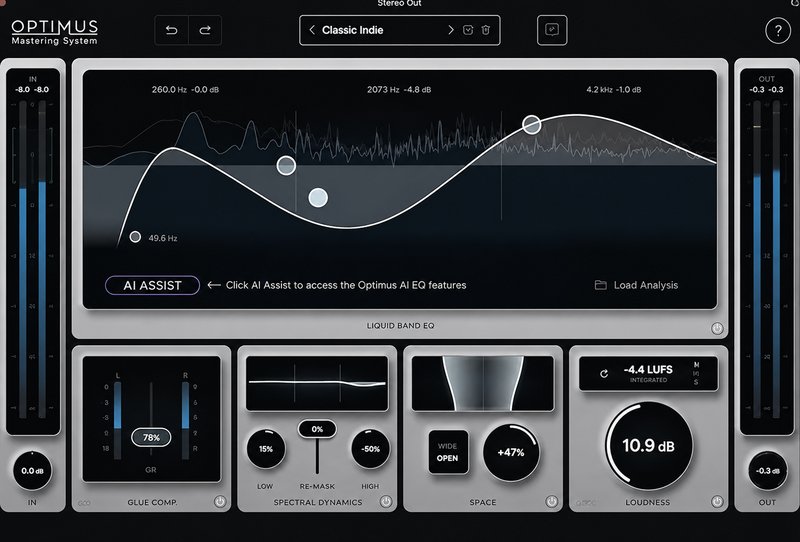This screenshot has width=800, height=542.
Task: Click the 78% Glue Comp slider handle
Action: tap(151, 437)
